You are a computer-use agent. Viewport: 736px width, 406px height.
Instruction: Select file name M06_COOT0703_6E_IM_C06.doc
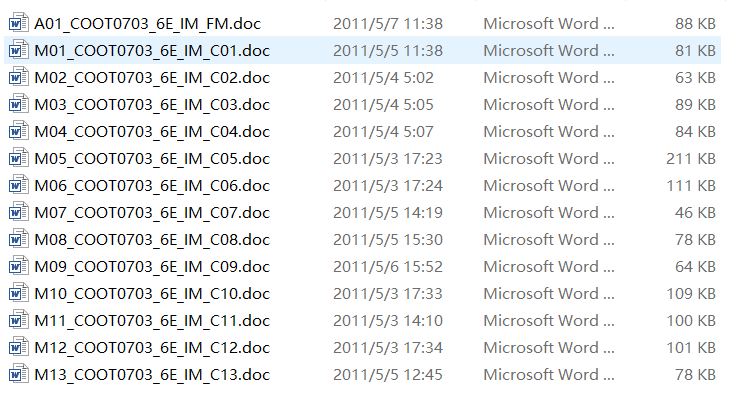click(x=152, y=186)
